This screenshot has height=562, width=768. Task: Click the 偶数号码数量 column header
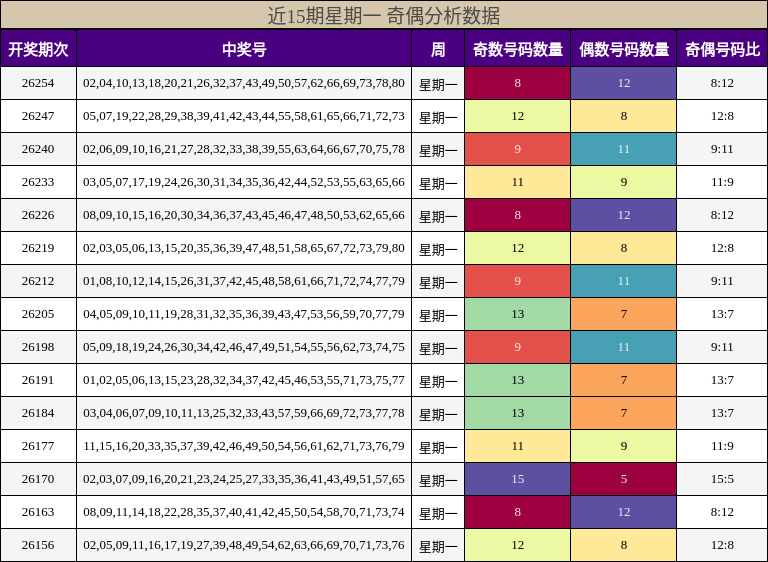[x=624, y=49]
